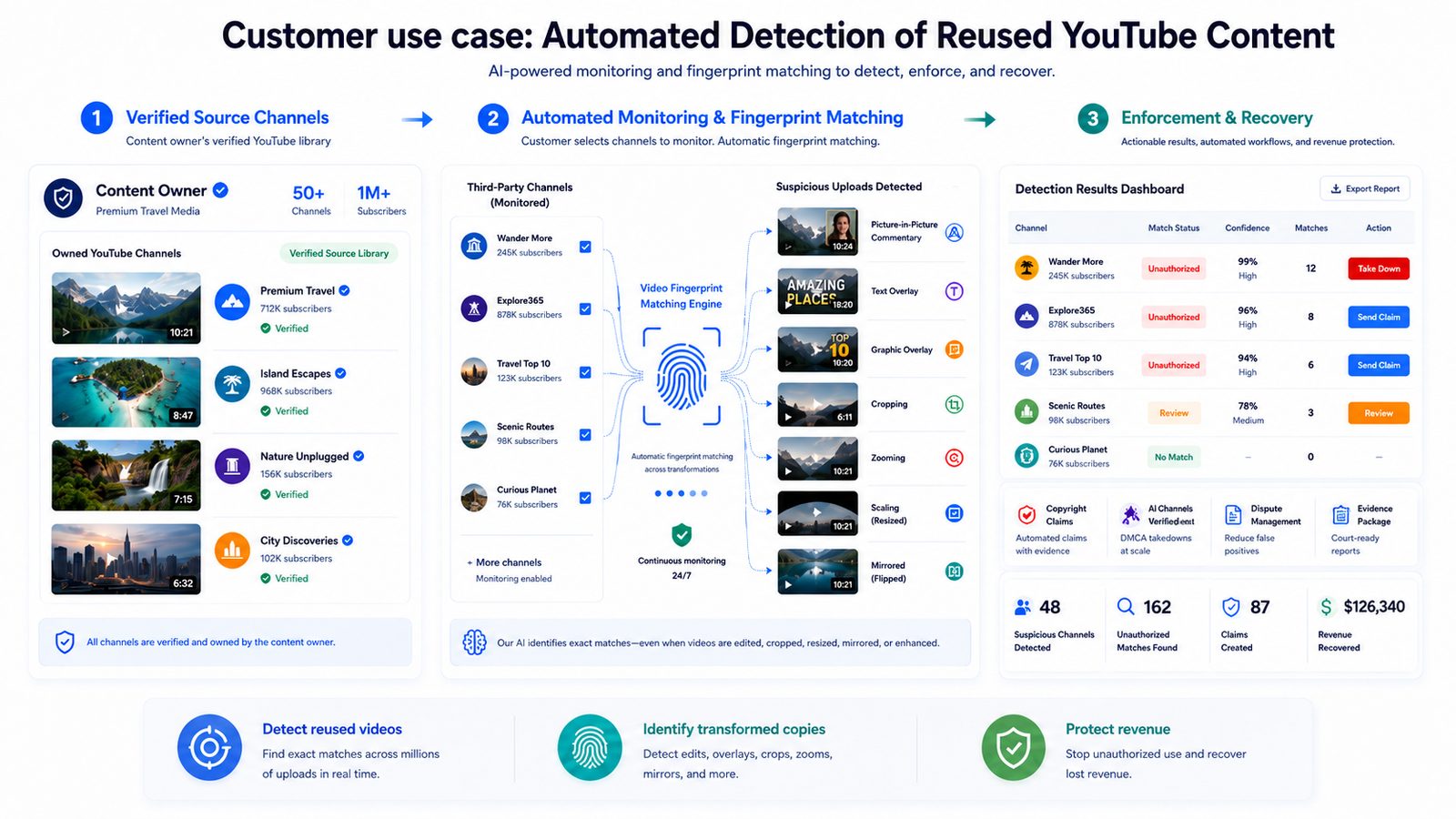Open the Nature Unplugged channel avatar
The height and width of the screenshot is (819, 1456).
(x=232, y=467)
